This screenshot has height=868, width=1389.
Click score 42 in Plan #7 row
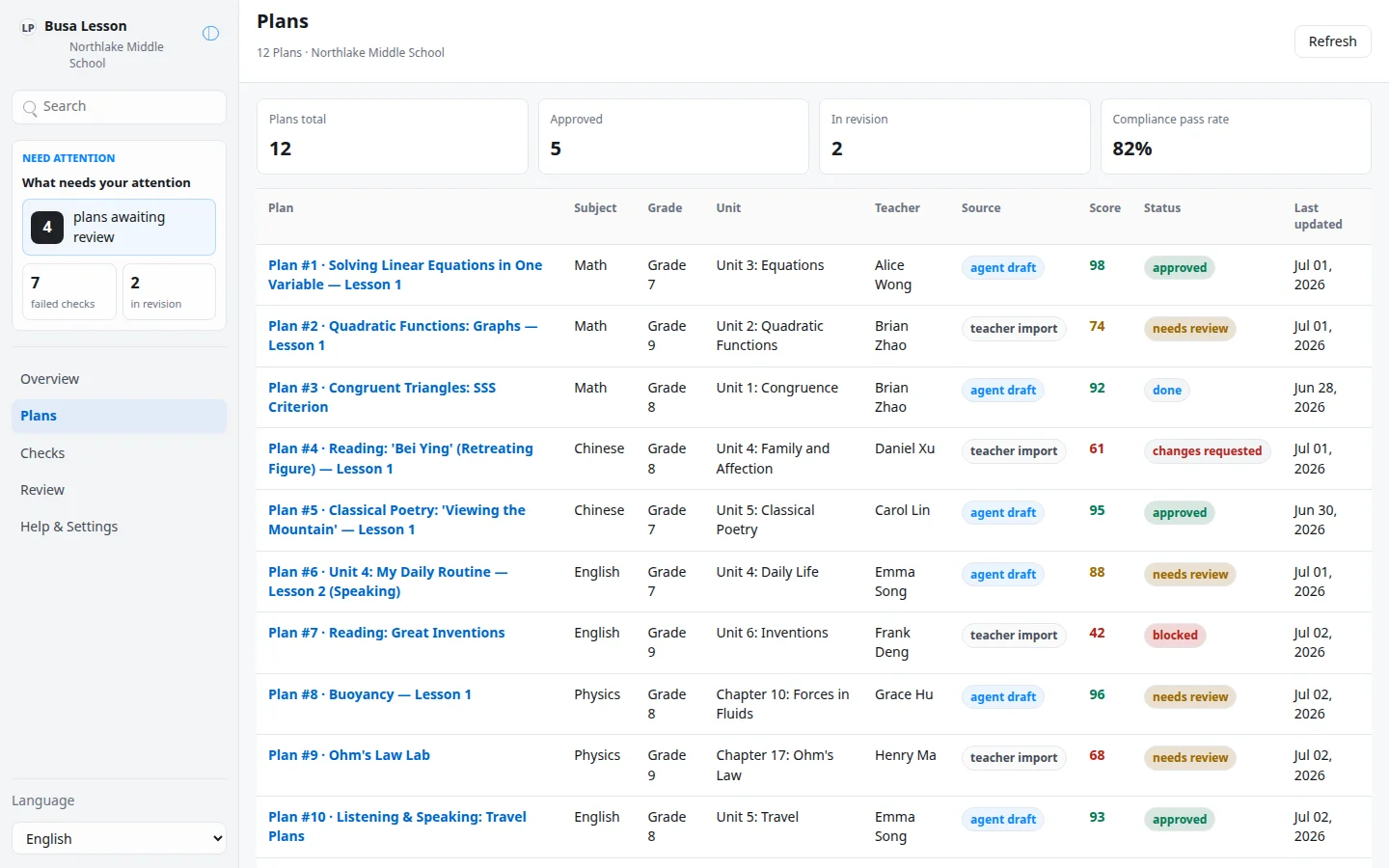(x=1097, y=633)
